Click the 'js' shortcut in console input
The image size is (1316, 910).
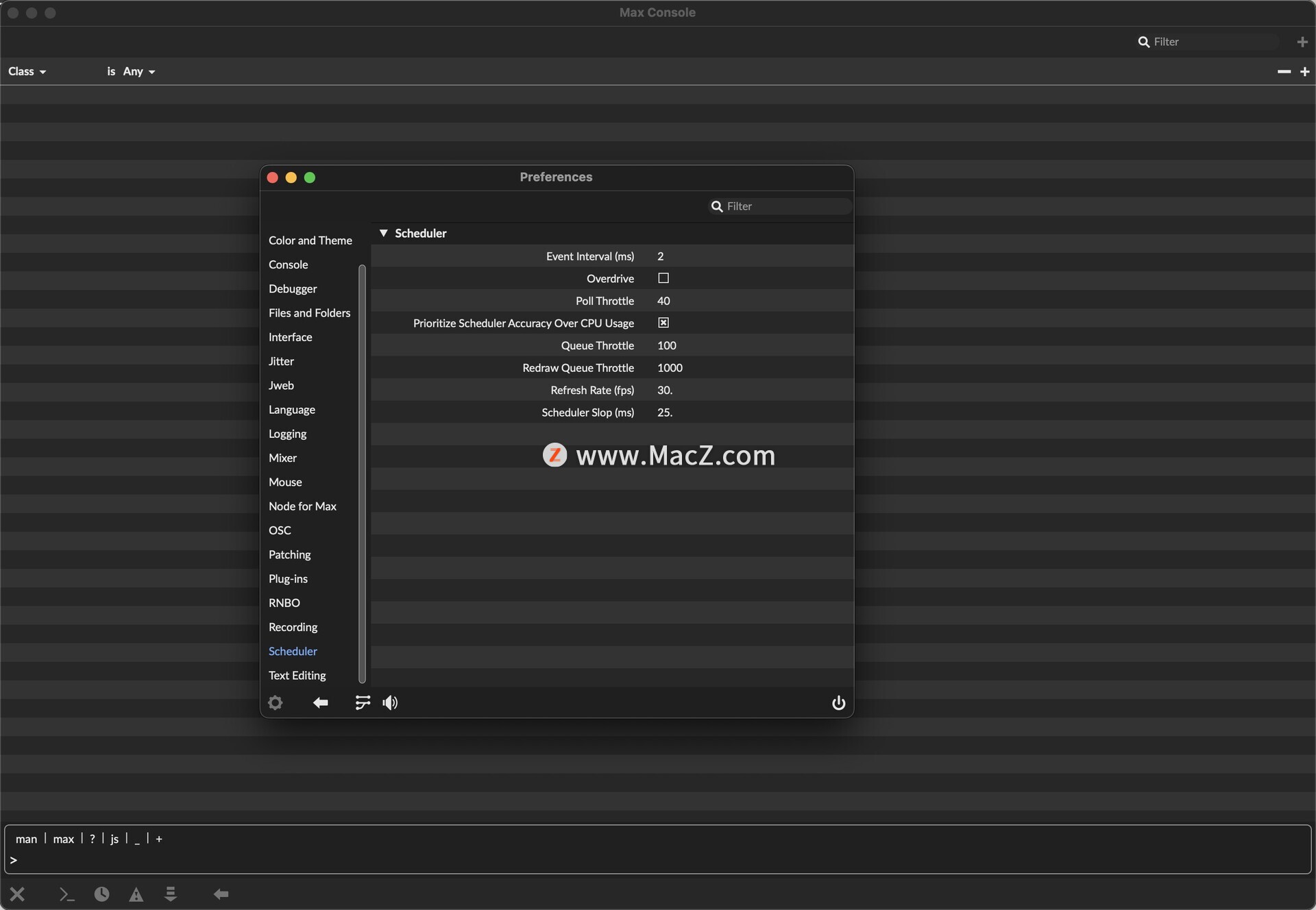coord(114,839)
